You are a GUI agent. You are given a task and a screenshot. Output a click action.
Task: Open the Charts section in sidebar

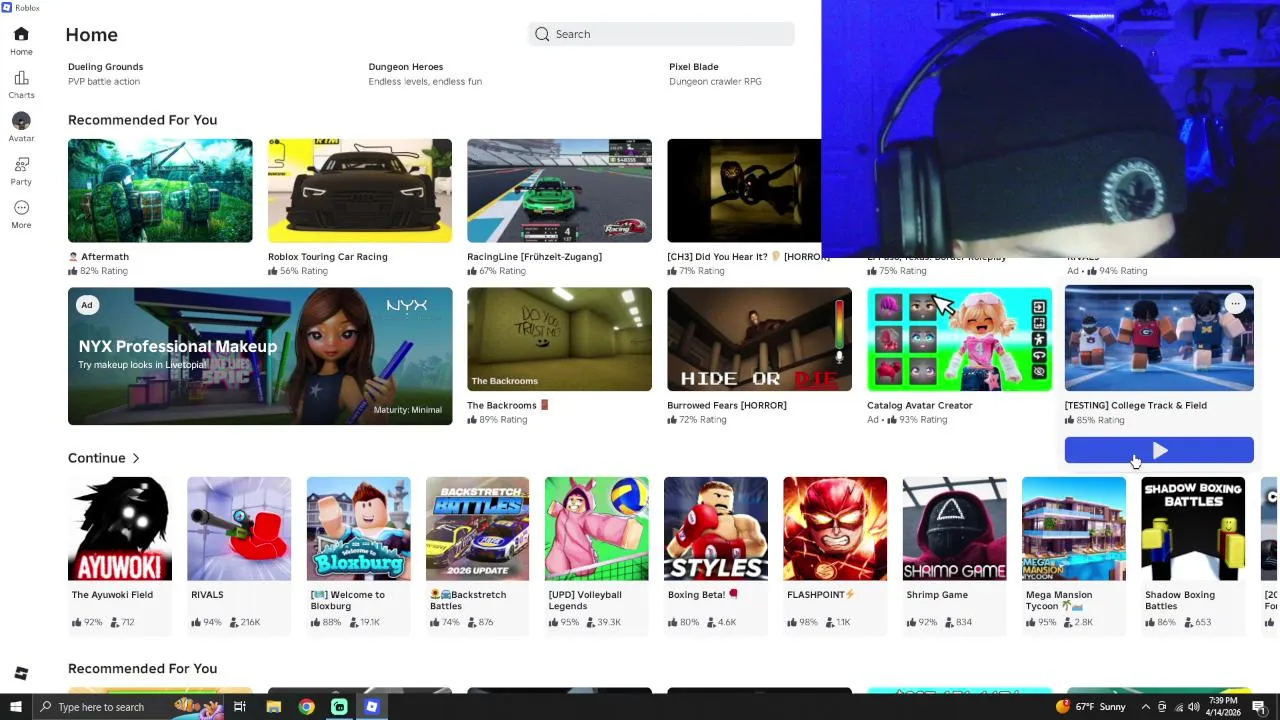[x=21, y=85]
